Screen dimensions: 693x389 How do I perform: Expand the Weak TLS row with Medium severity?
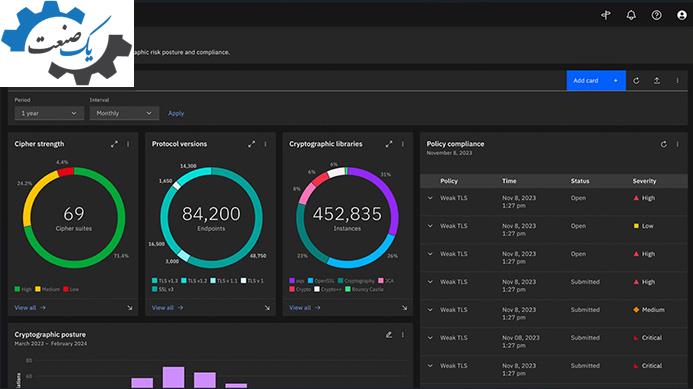430,309
